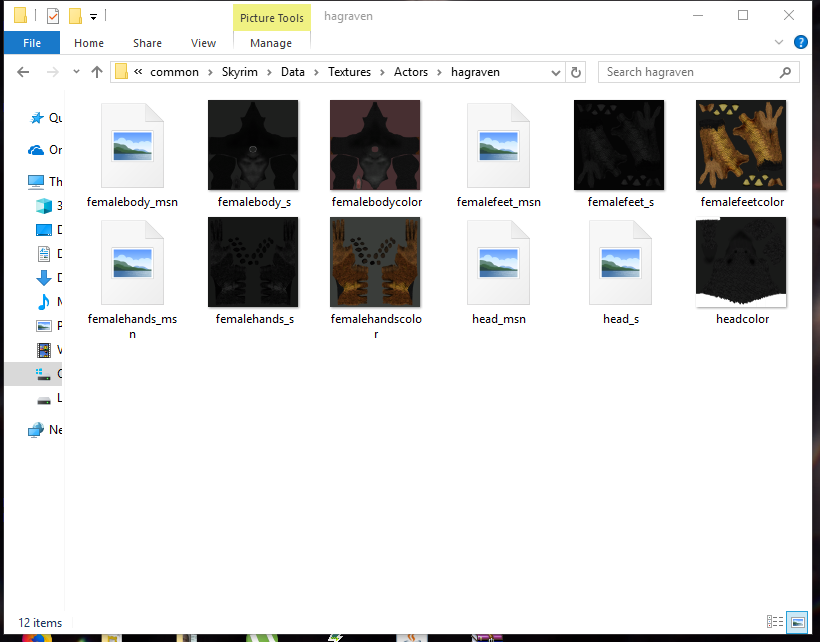Open the 3D Objects folder in sidebar
This screenshot has height=642, width=820.
pos(49,205)
